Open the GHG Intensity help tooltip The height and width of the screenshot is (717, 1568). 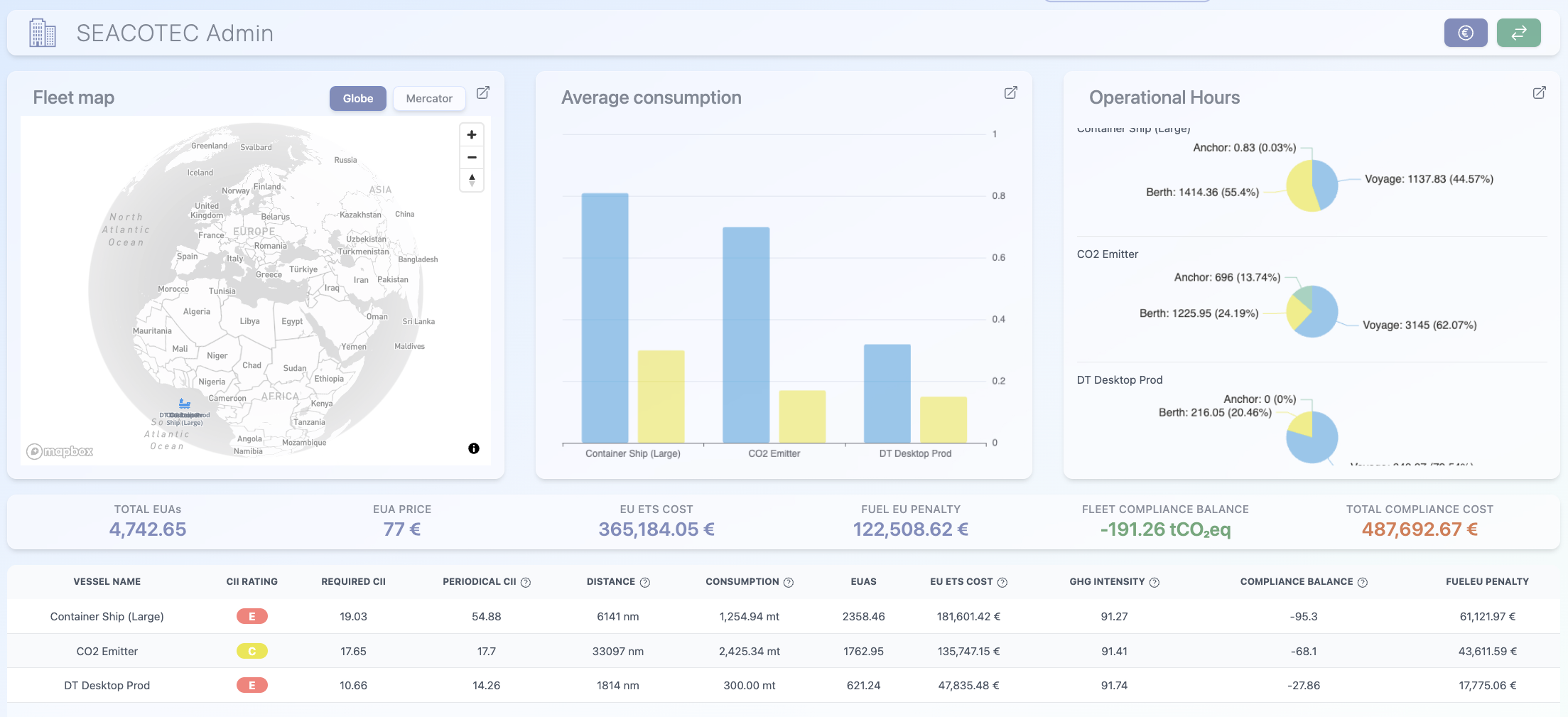[x=1154, y=582]
